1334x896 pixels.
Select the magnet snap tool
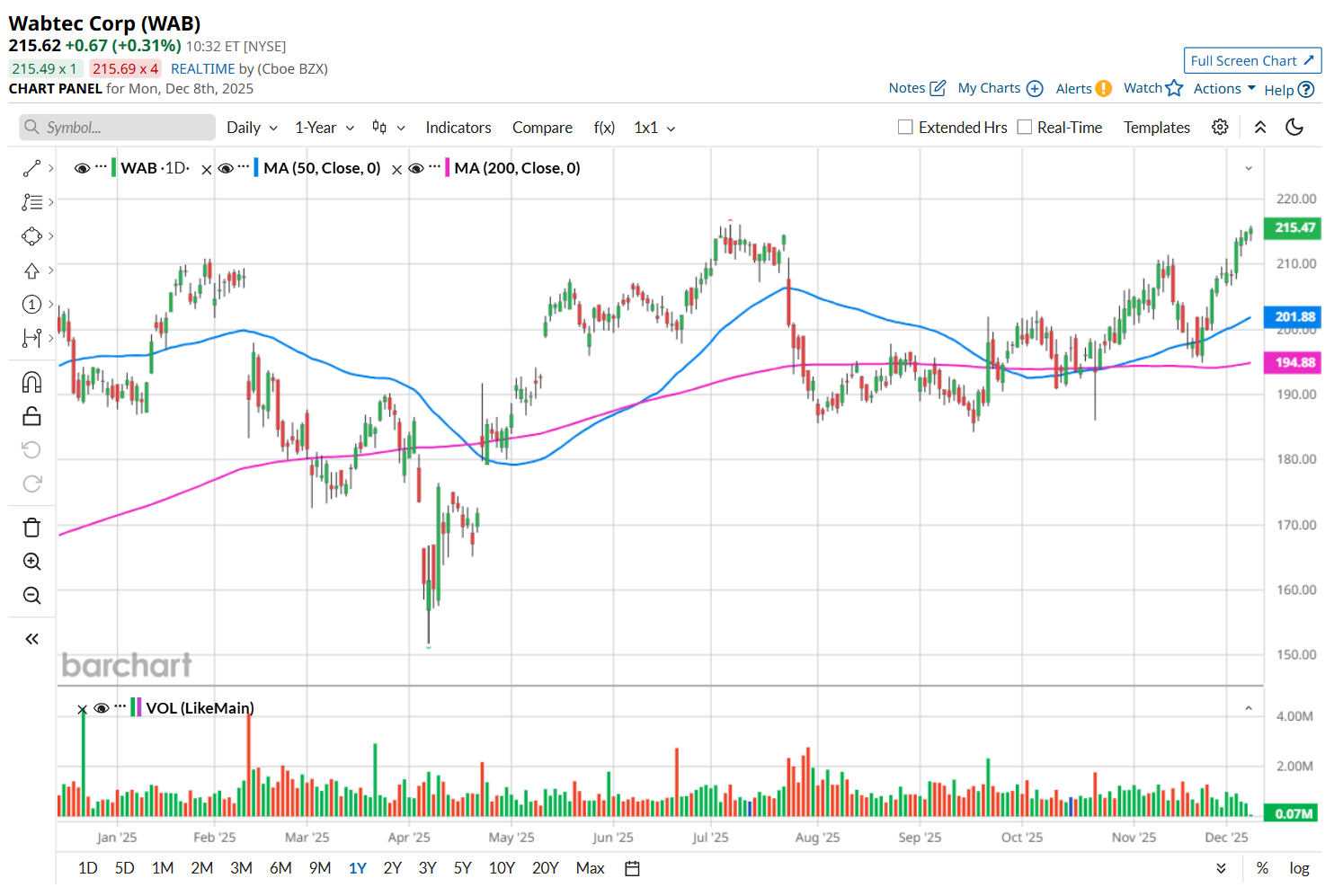[31, 382]
